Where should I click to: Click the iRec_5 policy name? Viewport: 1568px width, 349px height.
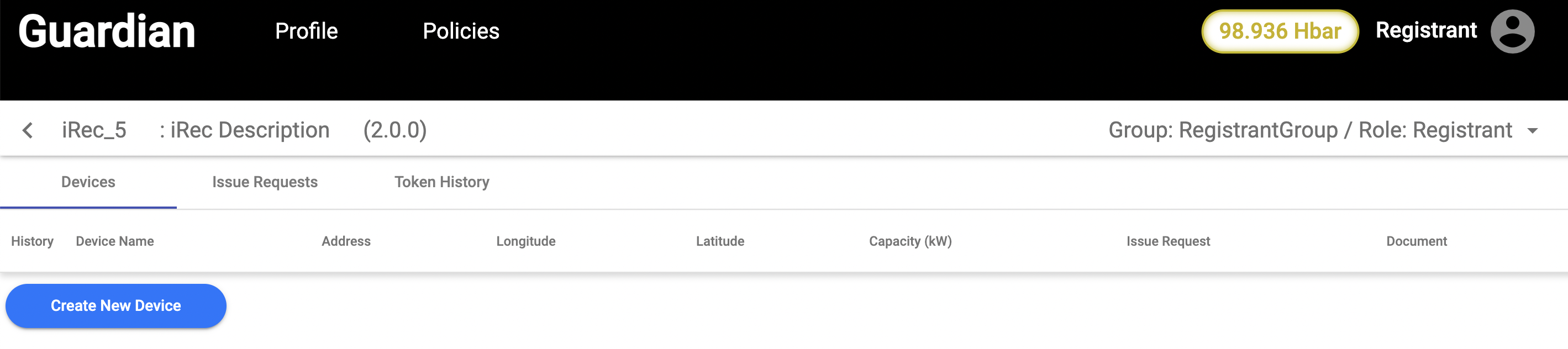[x=94, y=130]
